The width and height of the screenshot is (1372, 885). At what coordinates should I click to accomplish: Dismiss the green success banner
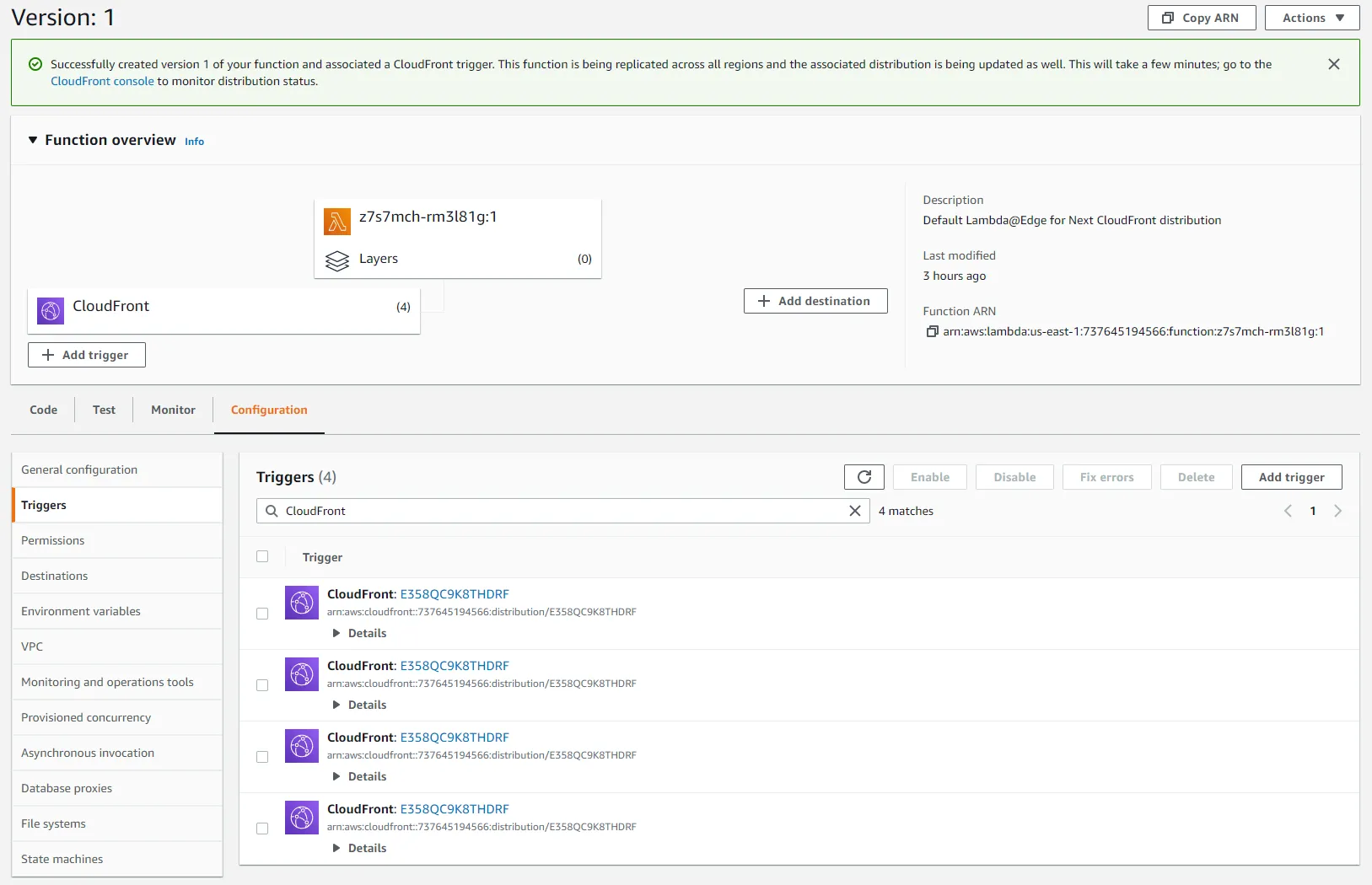click(1334, 64)
